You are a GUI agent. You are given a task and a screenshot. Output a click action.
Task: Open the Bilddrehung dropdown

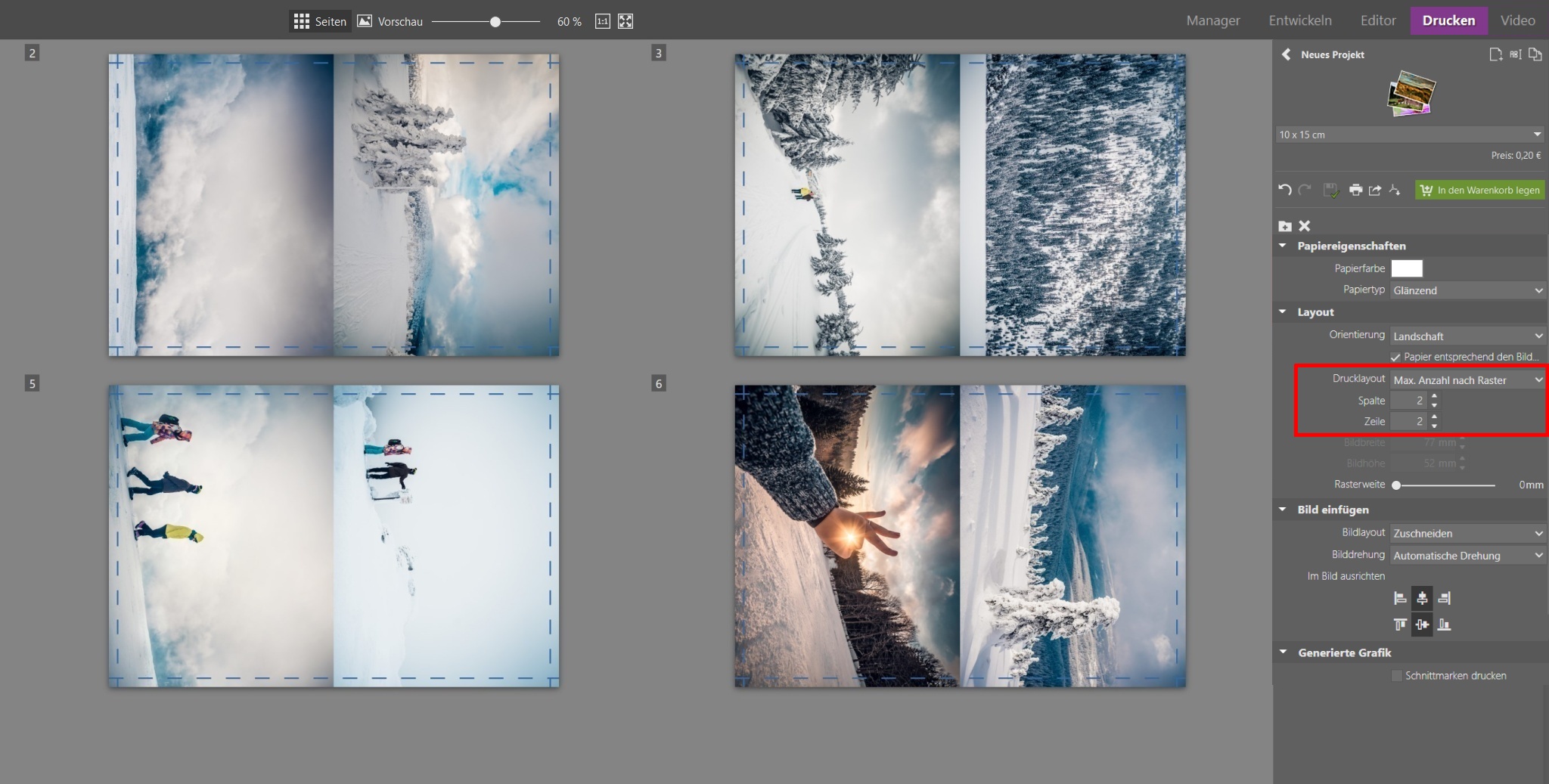click(1467, 556)
